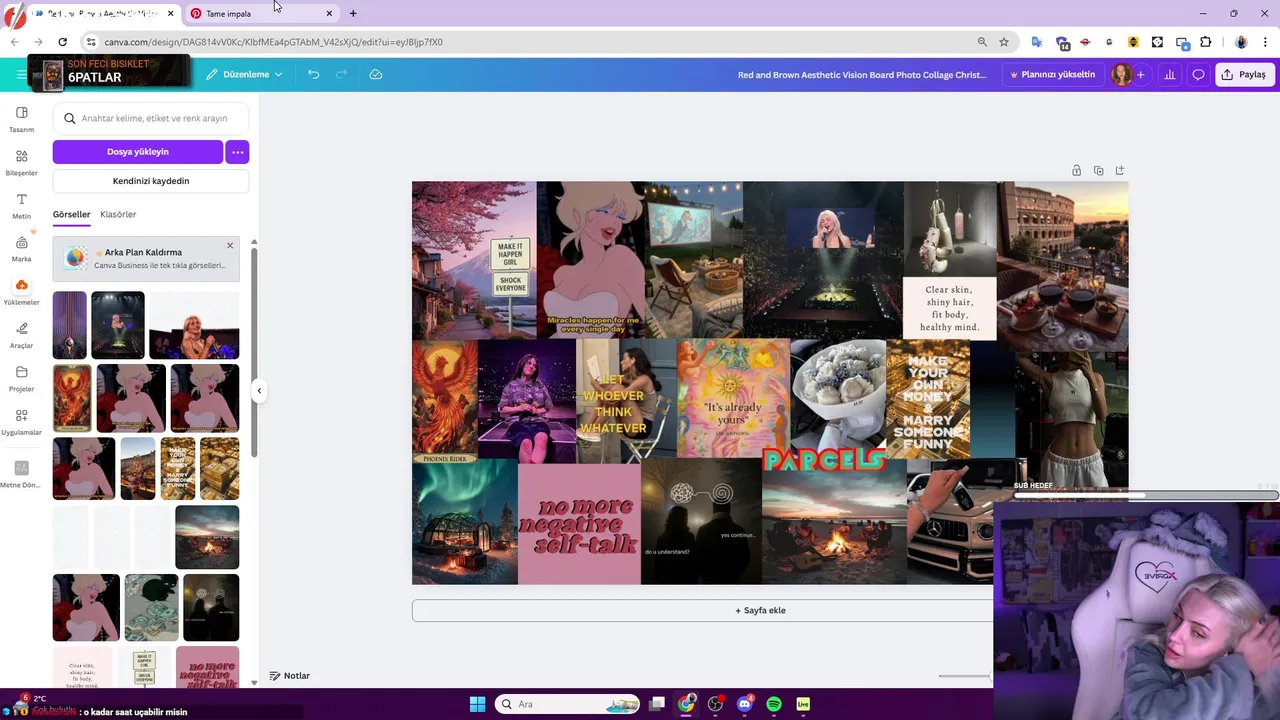Check the cloud save status icon
This screenshot has width=1280, height=720.
375,74
